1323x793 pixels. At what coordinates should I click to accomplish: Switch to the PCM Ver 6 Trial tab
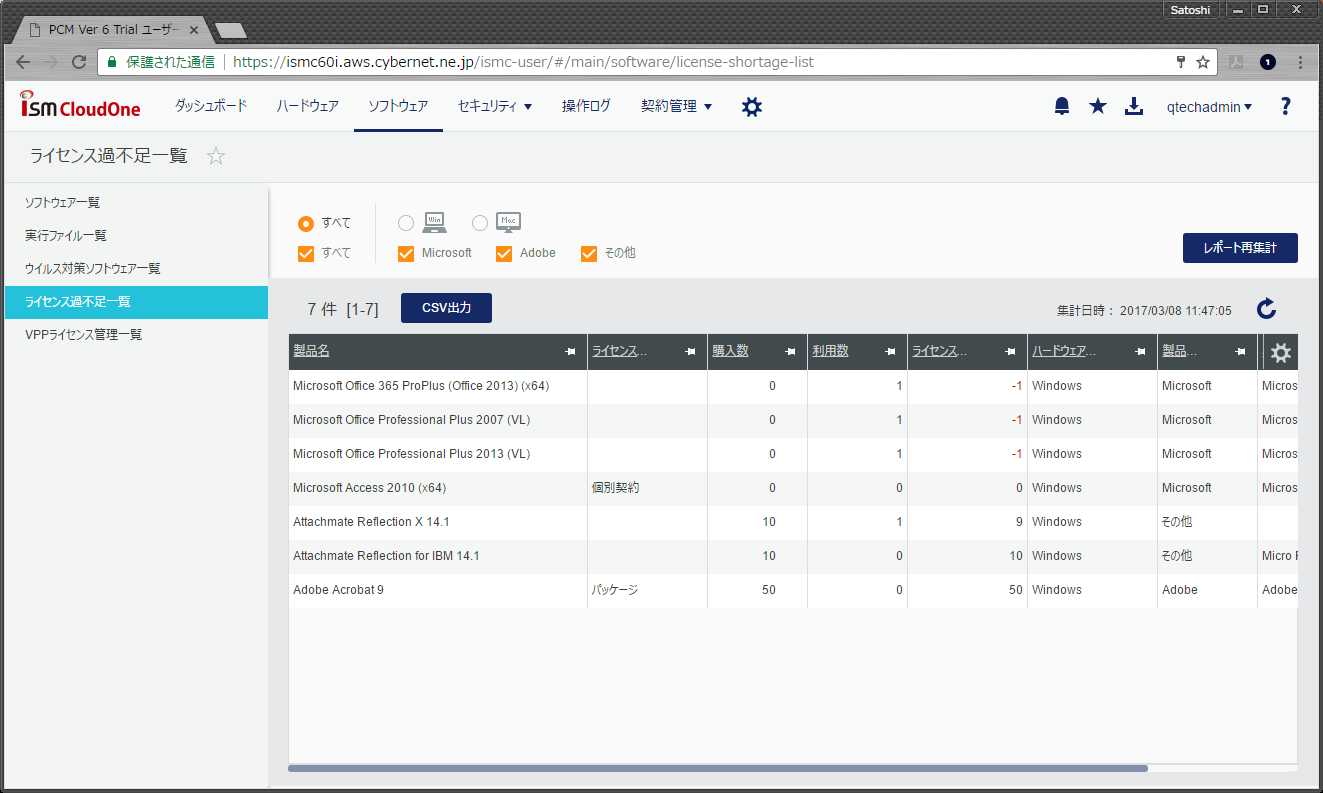(112, 30)
